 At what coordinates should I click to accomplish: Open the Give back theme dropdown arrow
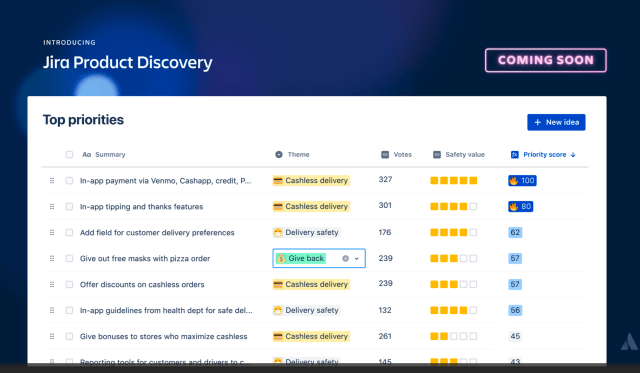tap(356, 258)
